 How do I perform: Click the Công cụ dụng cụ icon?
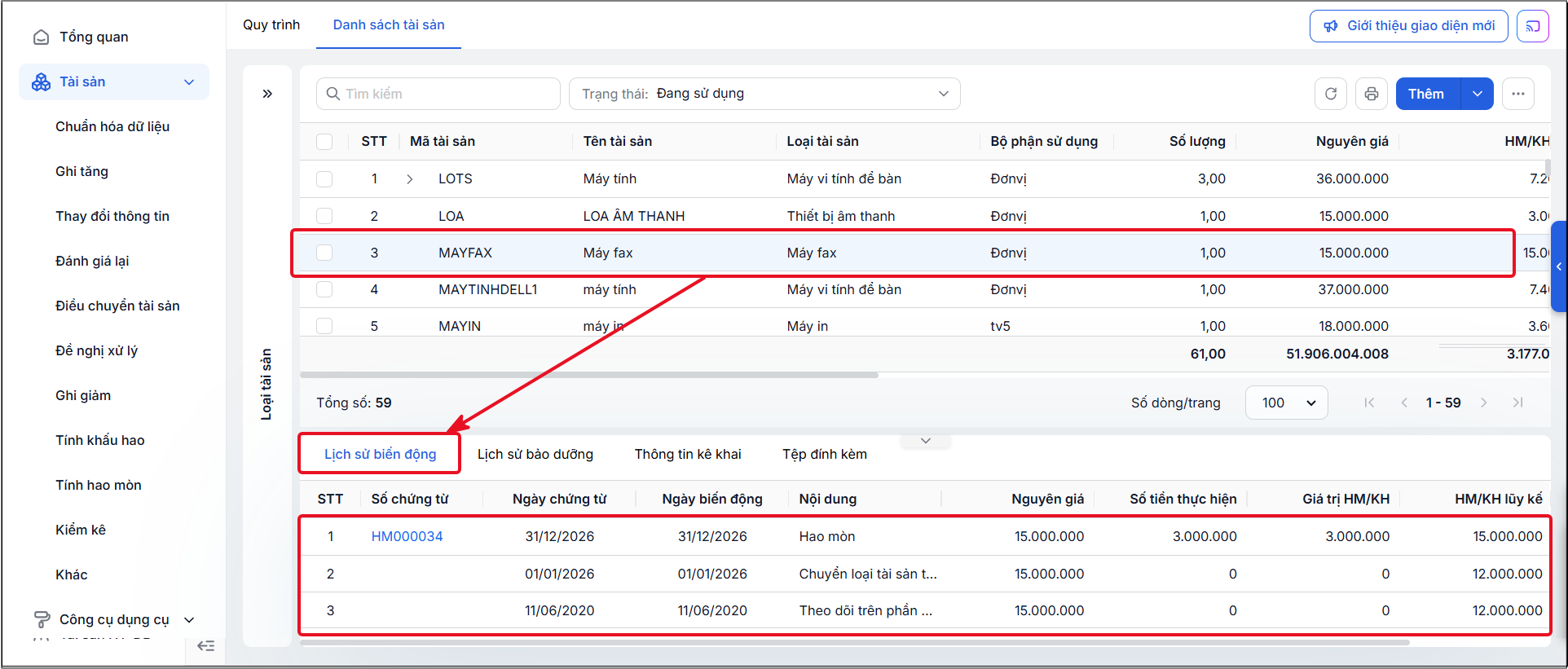tap(41, 620)
